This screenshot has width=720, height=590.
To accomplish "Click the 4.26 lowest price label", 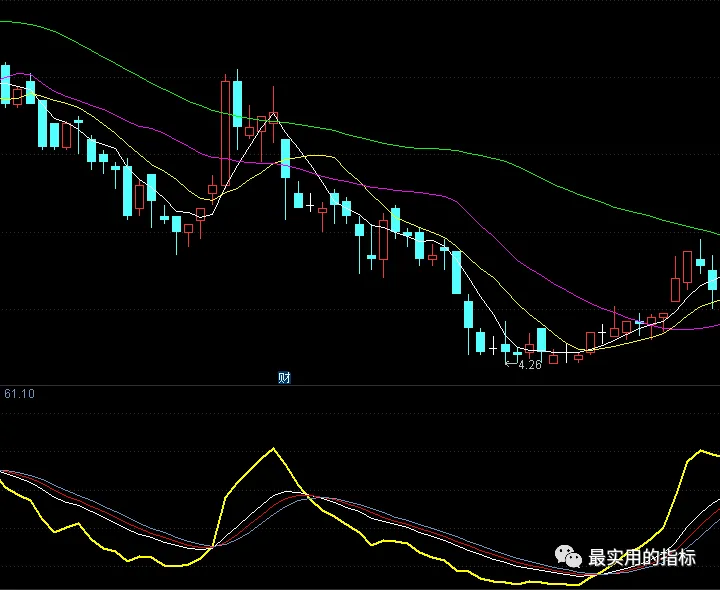I will click(529, 365).
